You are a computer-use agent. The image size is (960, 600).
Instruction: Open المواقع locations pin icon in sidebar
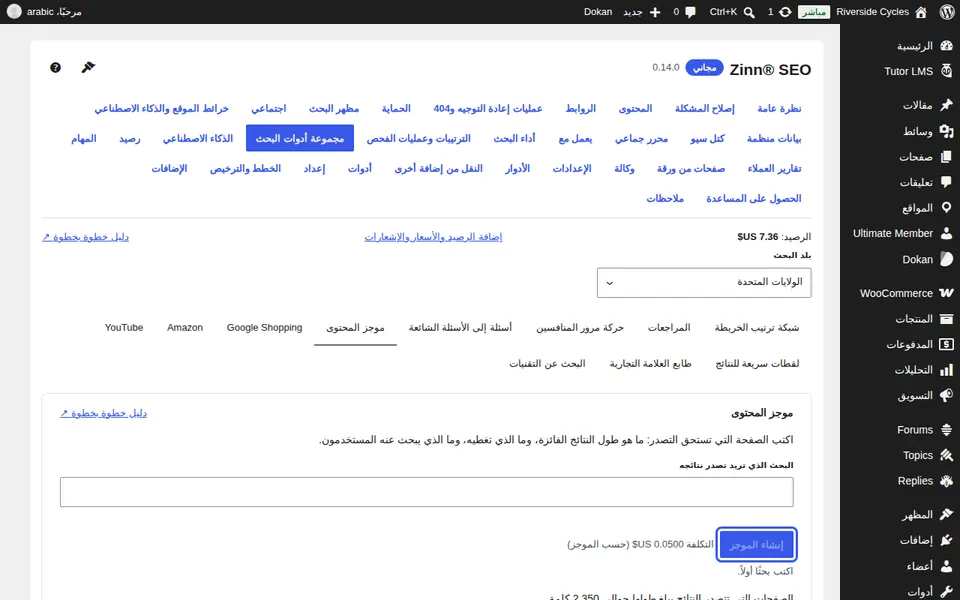click(946, 208)
